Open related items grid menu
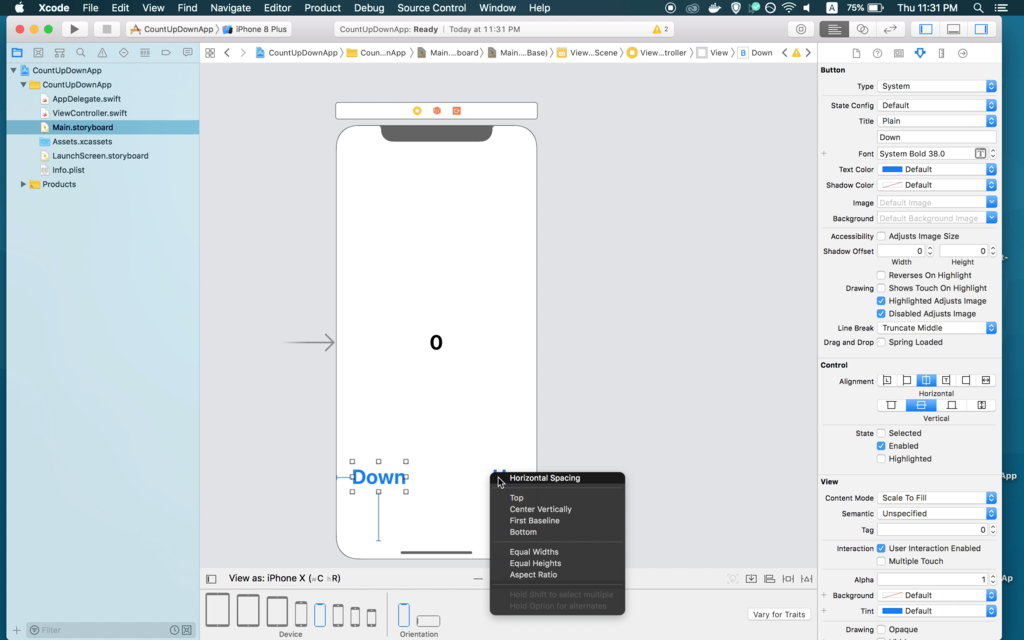The height and width of the screenshot is (640, 1024). [210, 53]
